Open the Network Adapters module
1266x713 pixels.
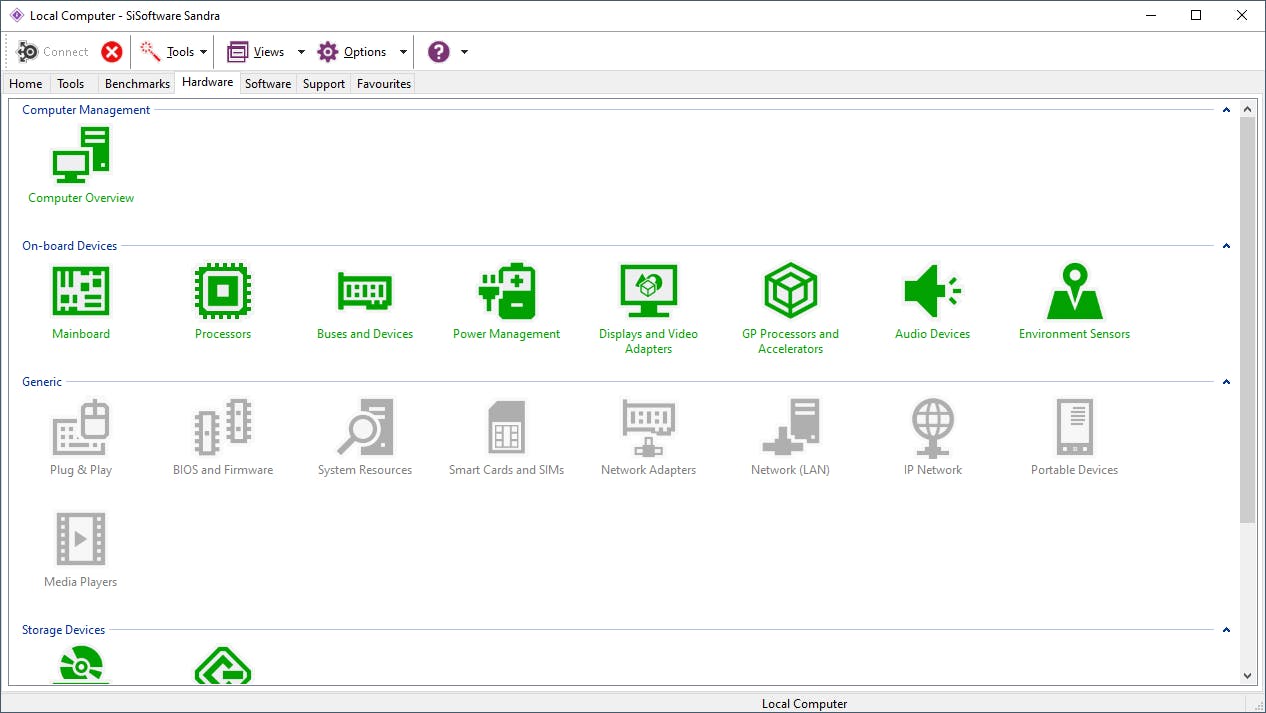coord(648,426)
